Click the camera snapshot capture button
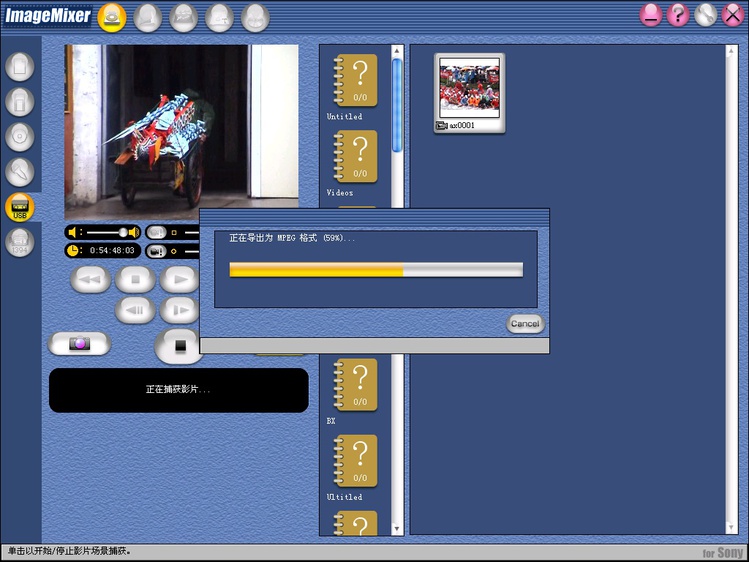The height and width of the screenshot is (562, 749). click(x=80, y=343)
